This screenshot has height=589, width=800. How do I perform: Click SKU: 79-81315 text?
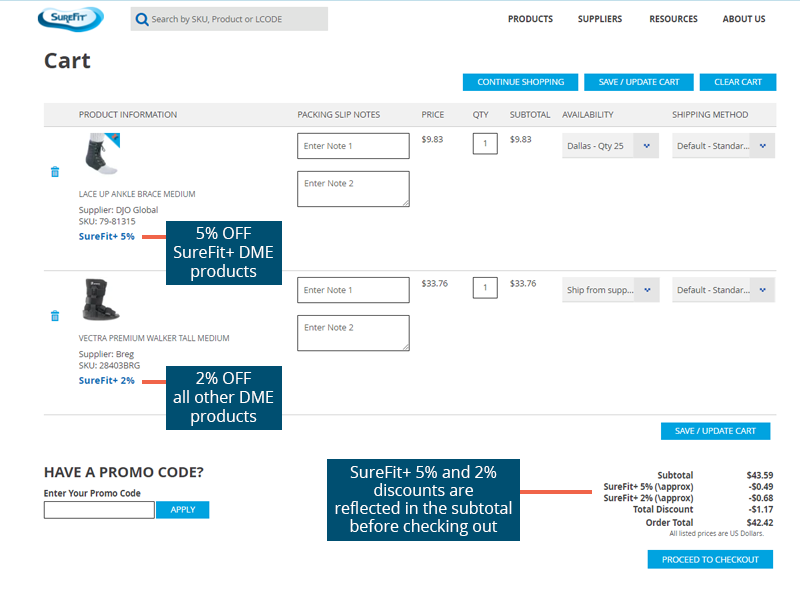[x=107, y=222]
